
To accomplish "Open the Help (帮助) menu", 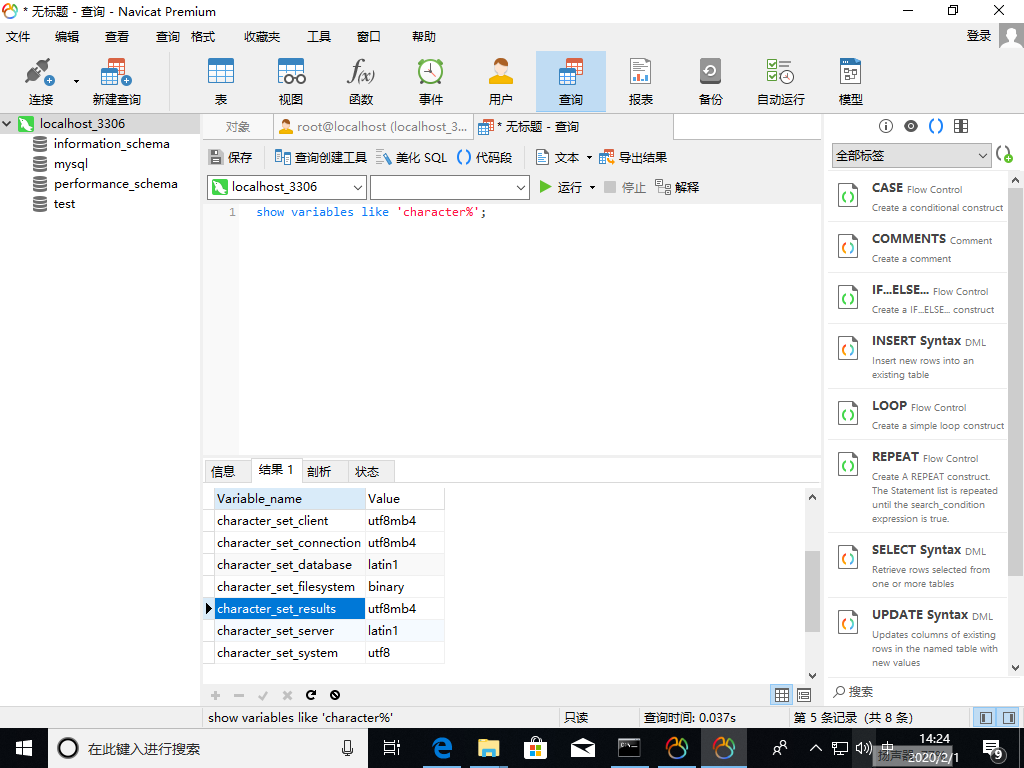I will click(x=423, y=37).
